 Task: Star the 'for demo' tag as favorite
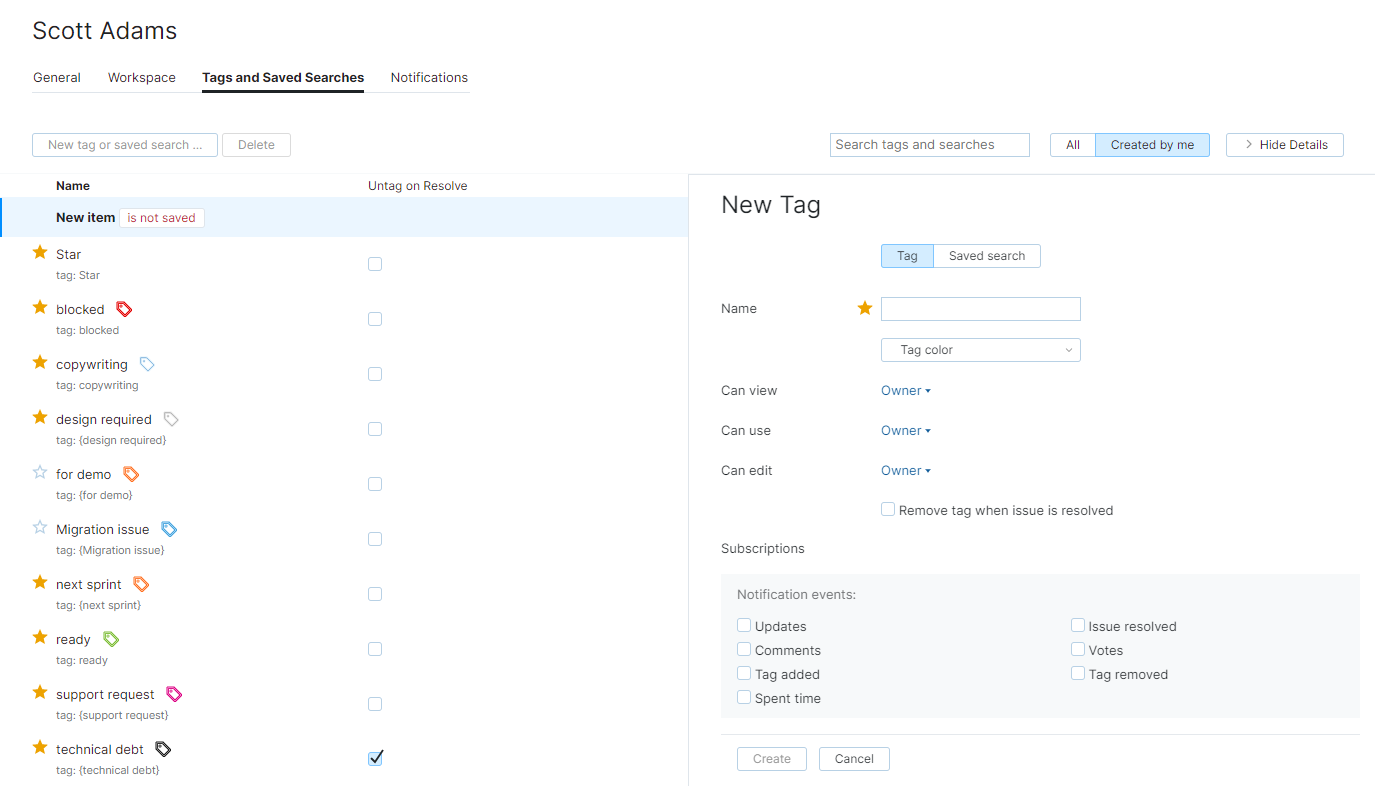click(40, 473)
